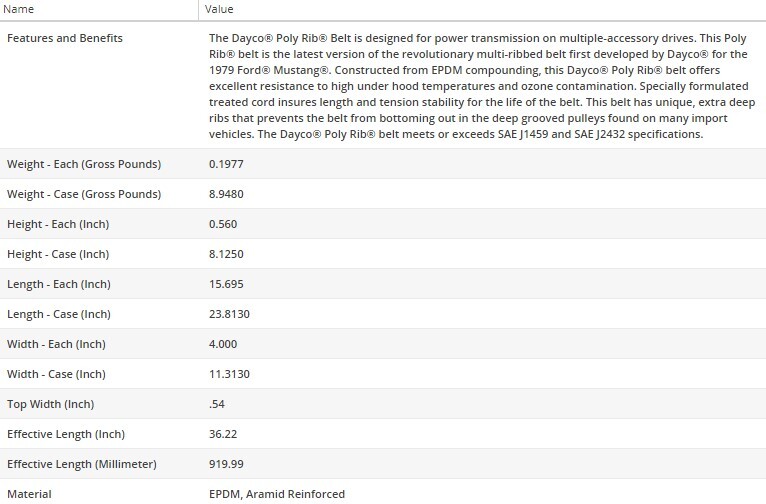Viewport: 766px width, 504px height.
Task: Select the Top Width (Inch) label
Action: [49, 404]
